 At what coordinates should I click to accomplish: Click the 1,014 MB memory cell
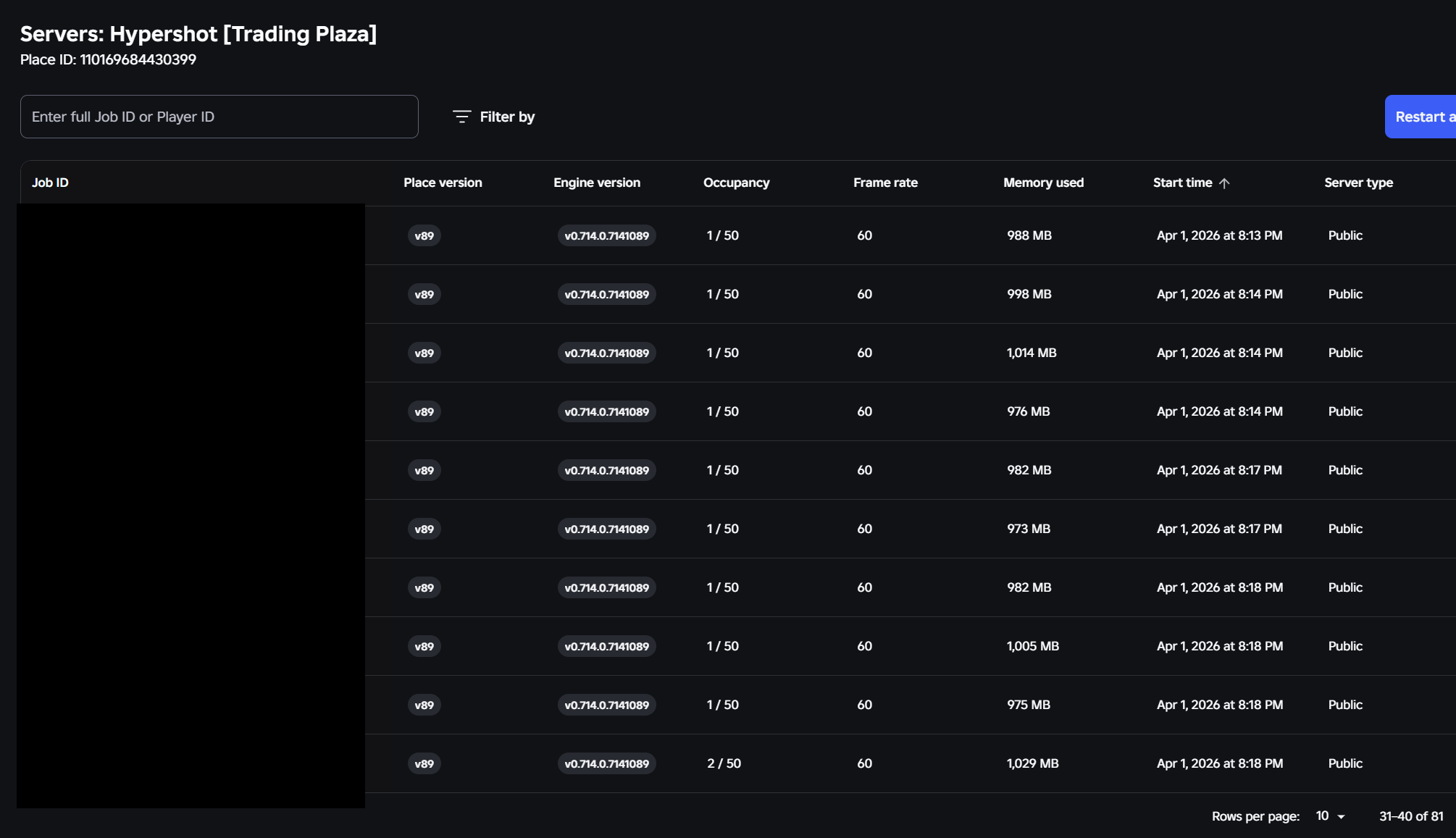click(x=1032, y=353)
